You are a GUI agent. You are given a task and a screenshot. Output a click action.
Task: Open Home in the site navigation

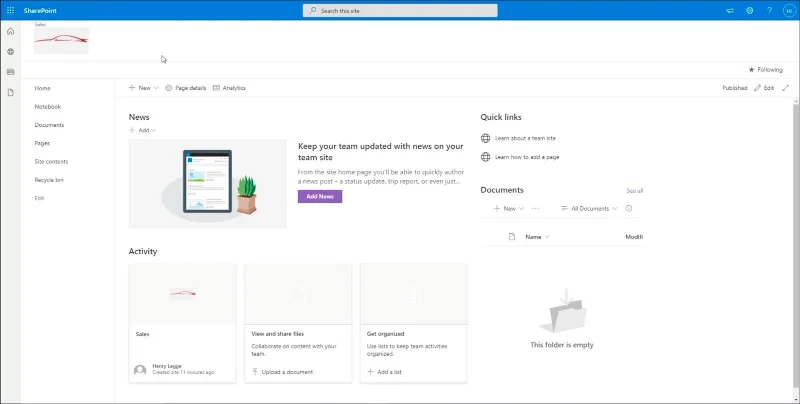(x=42, y=88)
